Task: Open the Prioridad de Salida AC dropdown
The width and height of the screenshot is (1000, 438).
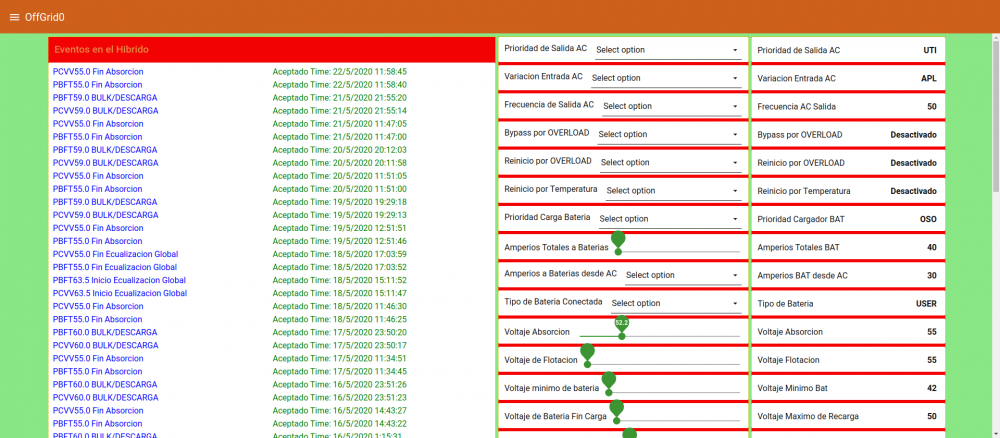Action: (668, 50)
